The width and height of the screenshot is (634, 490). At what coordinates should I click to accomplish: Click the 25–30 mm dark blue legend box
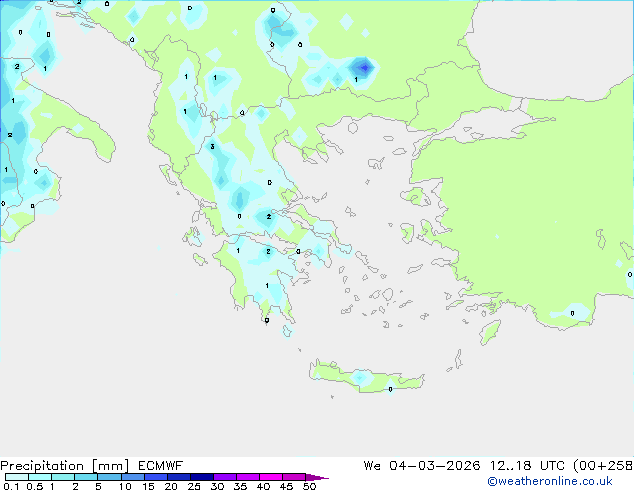(x=202, y=477)
